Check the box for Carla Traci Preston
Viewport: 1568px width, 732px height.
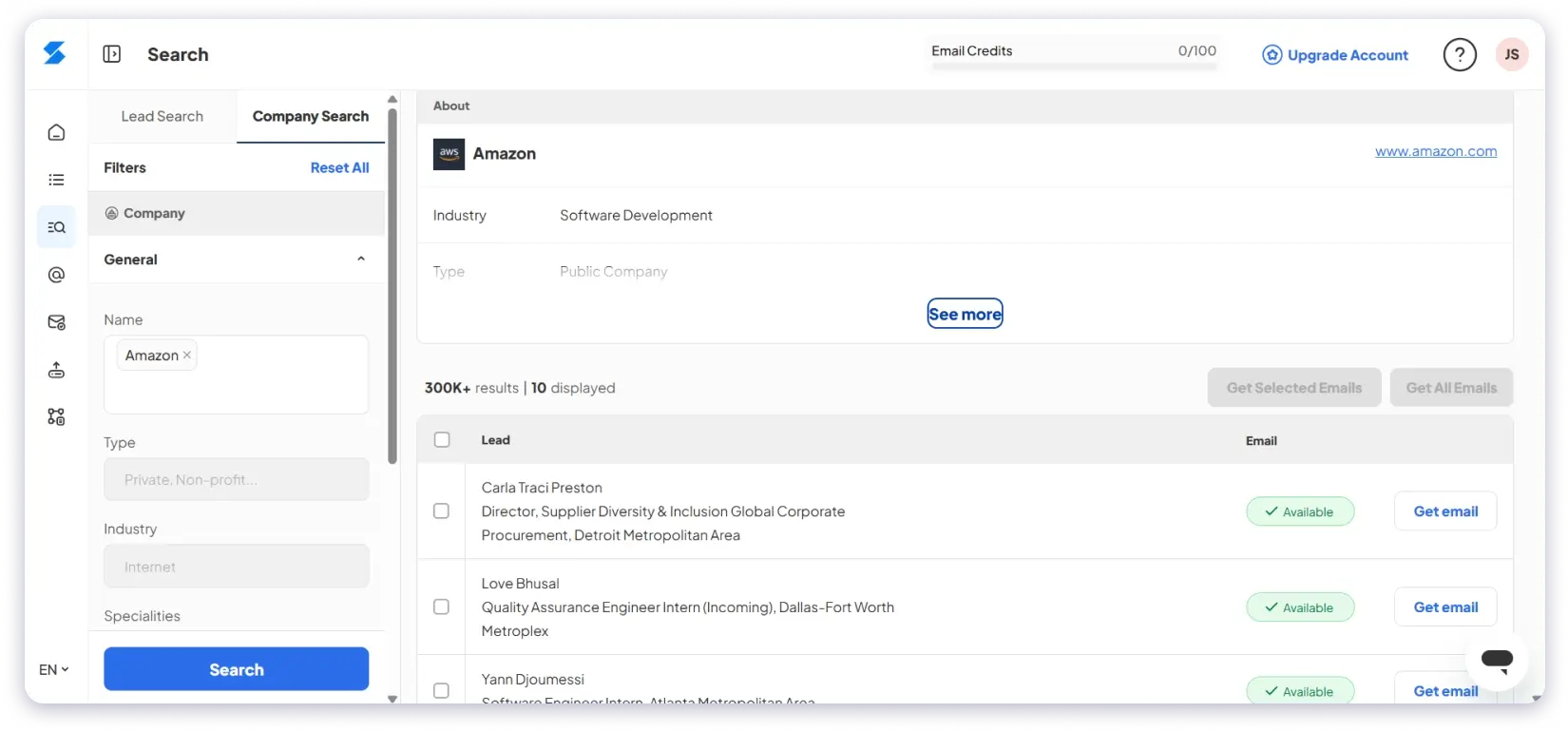tap(442, 511)
